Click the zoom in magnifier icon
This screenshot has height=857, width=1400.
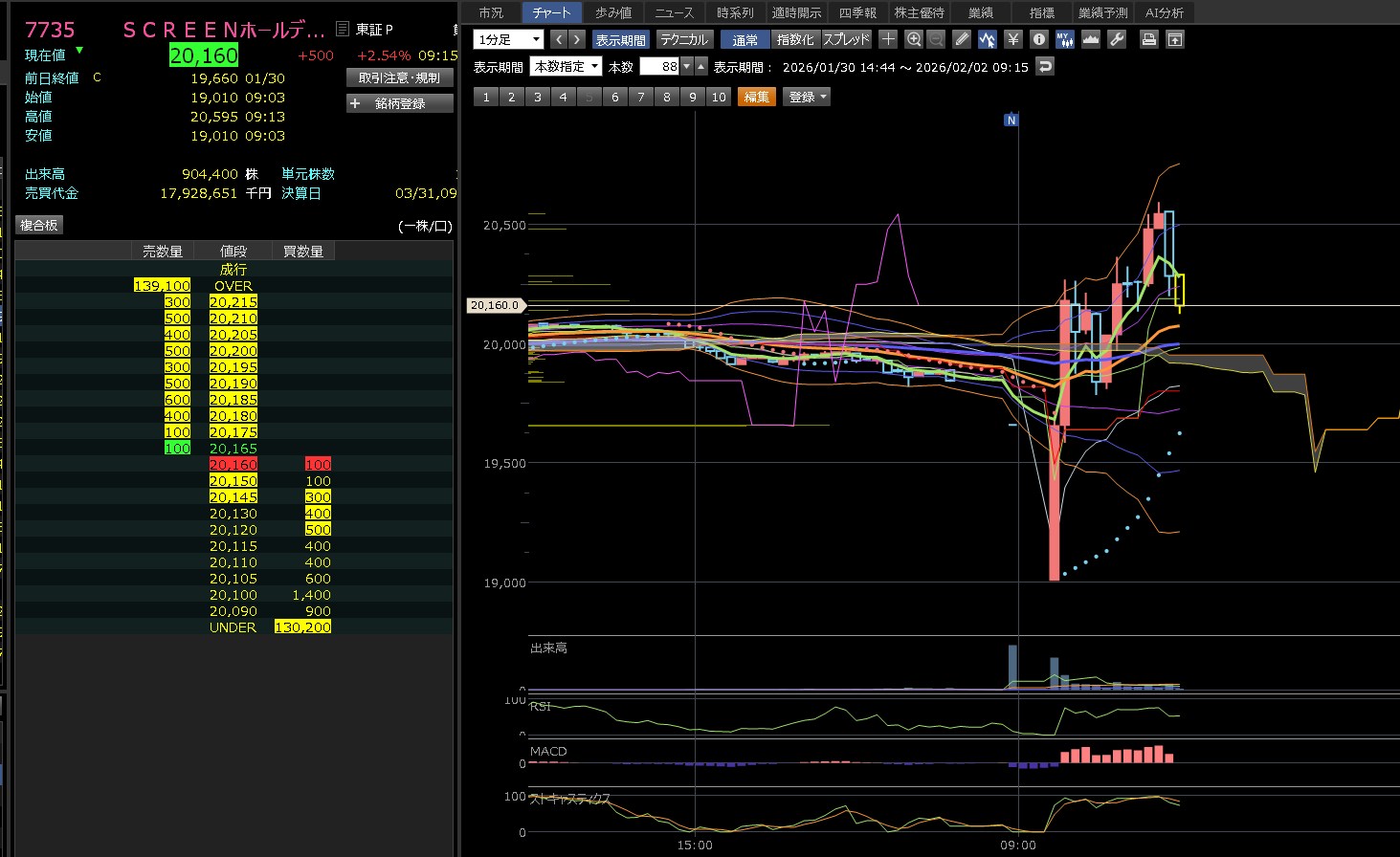tap(914, 39)
